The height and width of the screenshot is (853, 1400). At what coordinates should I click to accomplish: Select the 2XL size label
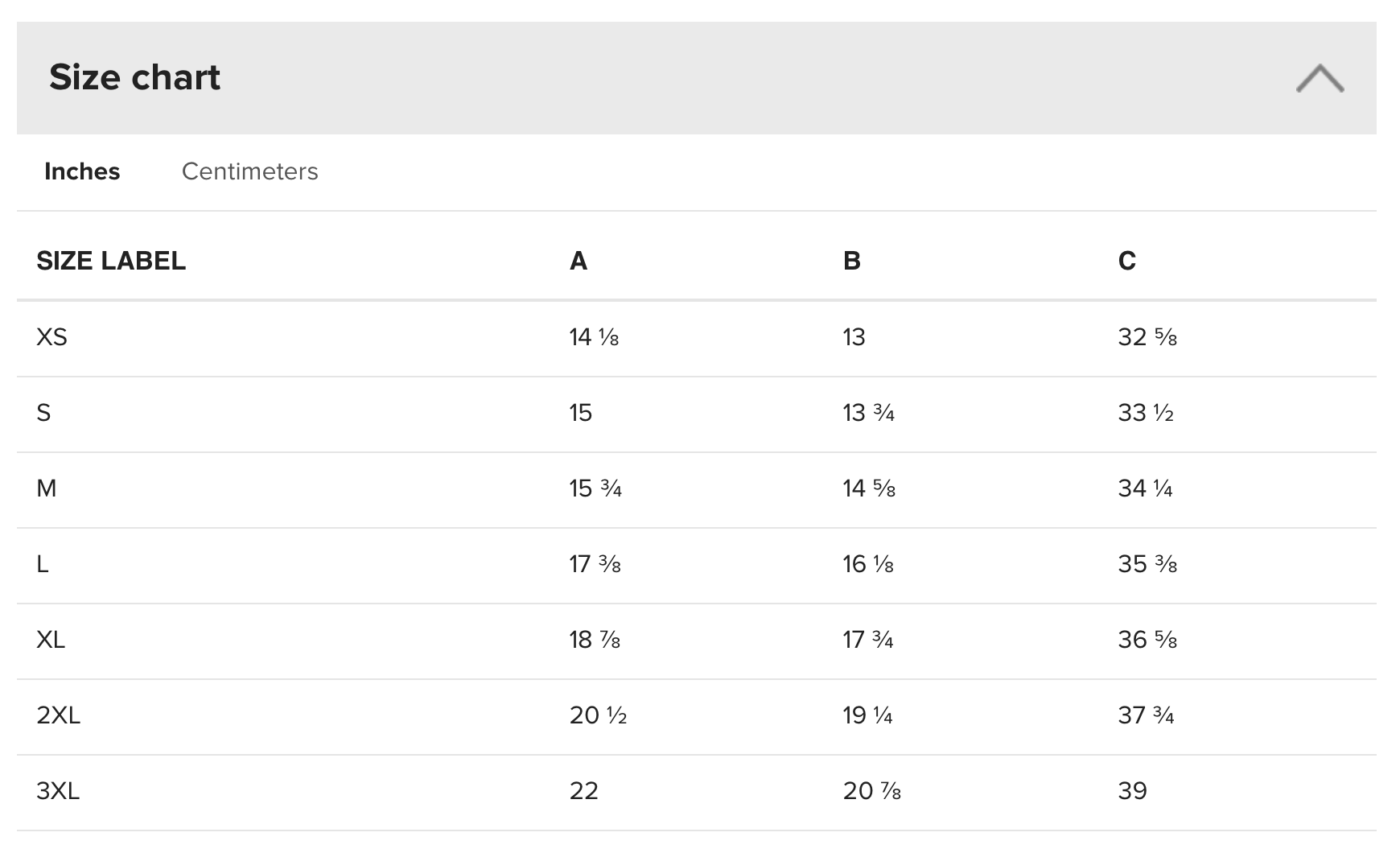click(x=58, y=715)
